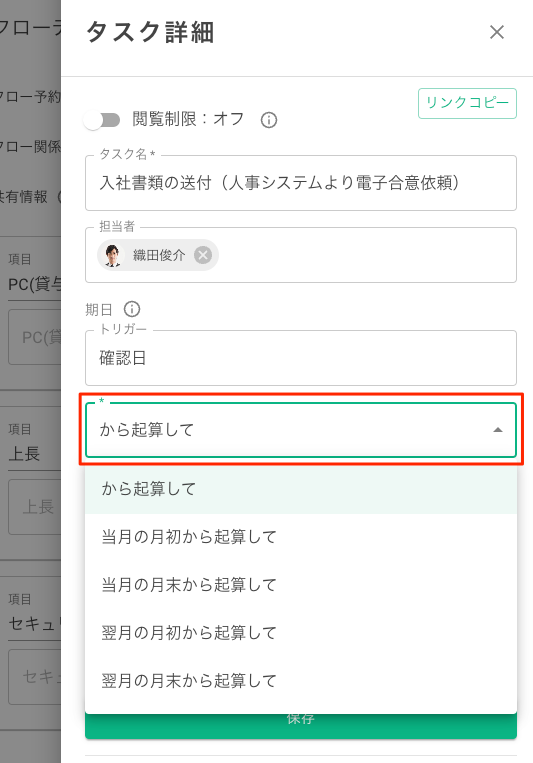Click the green 保存 button
The width and height of the screenshot is (533, 763).
300,726
